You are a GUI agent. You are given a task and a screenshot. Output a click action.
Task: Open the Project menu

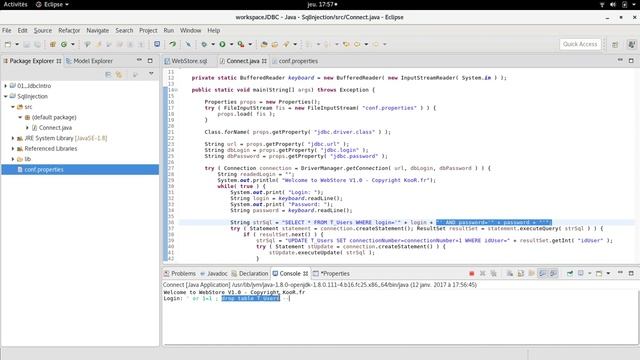[x=148, y=30]
